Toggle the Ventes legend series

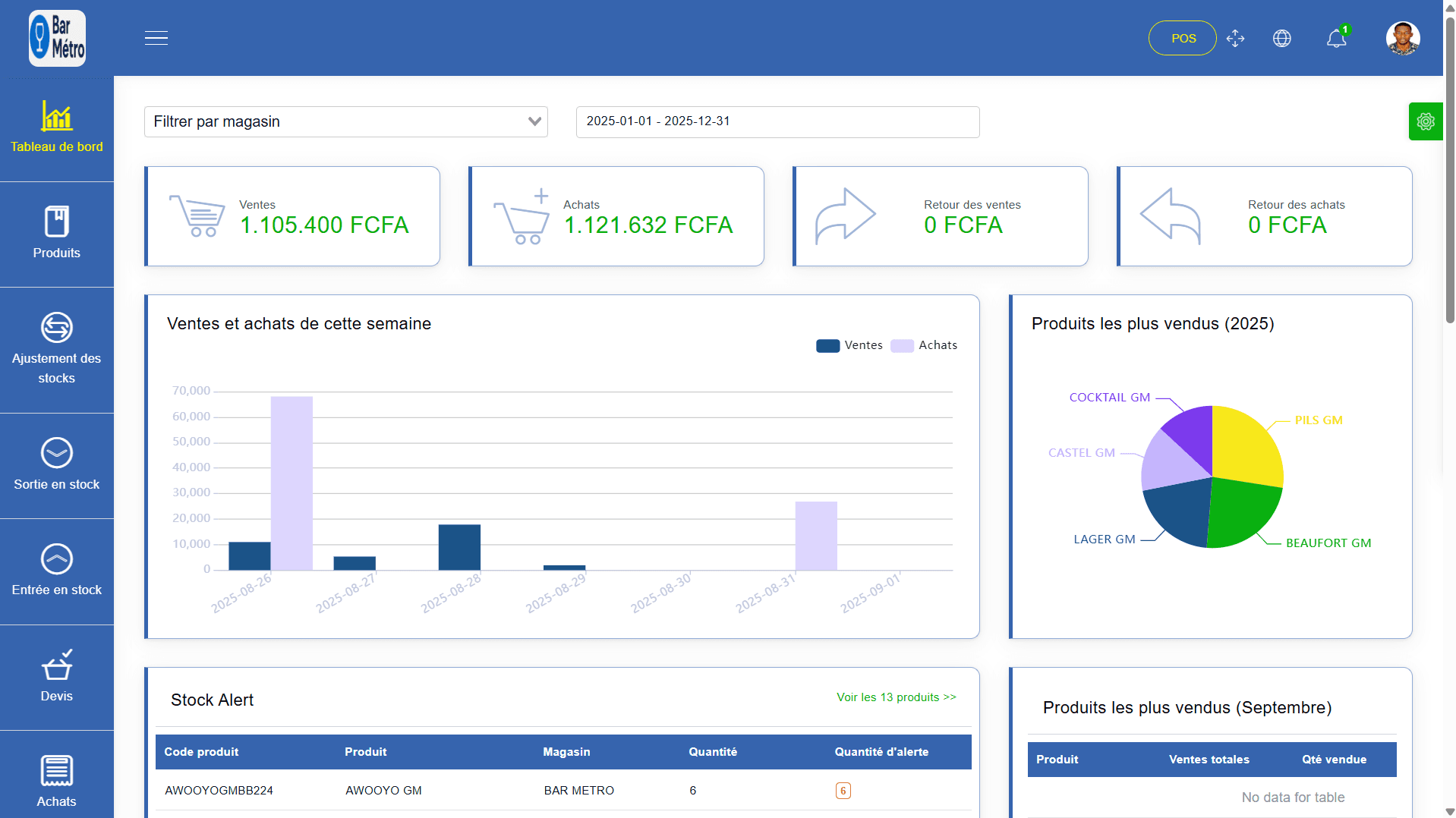(x=849, y=345)
